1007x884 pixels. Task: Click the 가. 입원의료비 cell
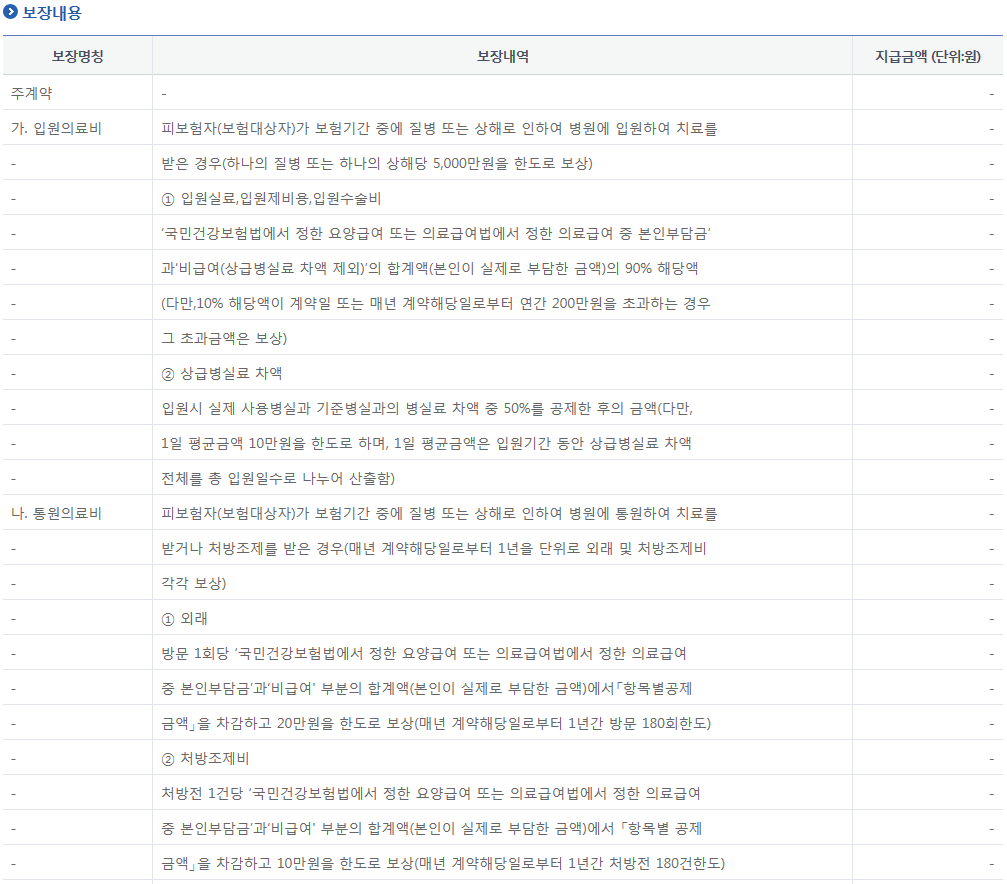[56, 128]
